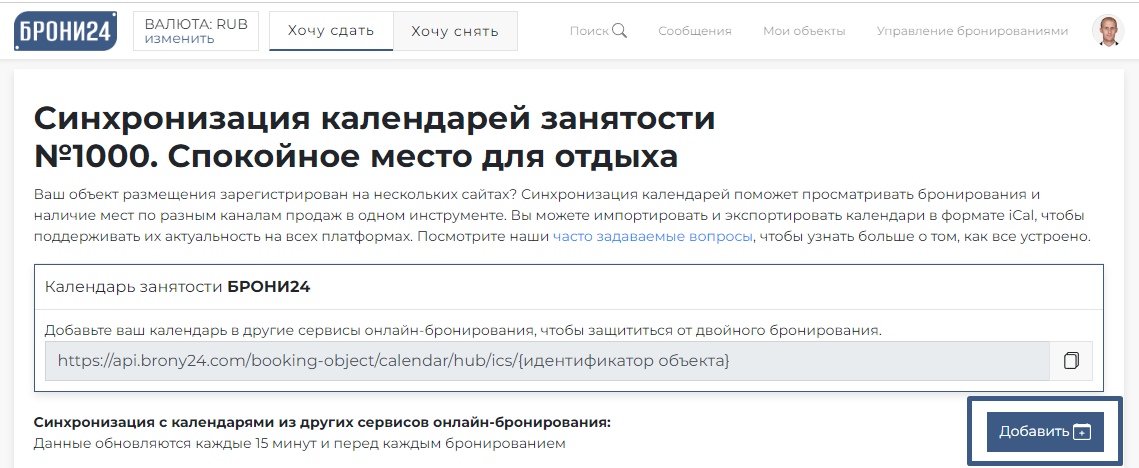Click the Календарь занятости БРОНИ24 section title
The width and height of the screenshot is (1139, 468).
pyautogui.click(x=178, y=286)
